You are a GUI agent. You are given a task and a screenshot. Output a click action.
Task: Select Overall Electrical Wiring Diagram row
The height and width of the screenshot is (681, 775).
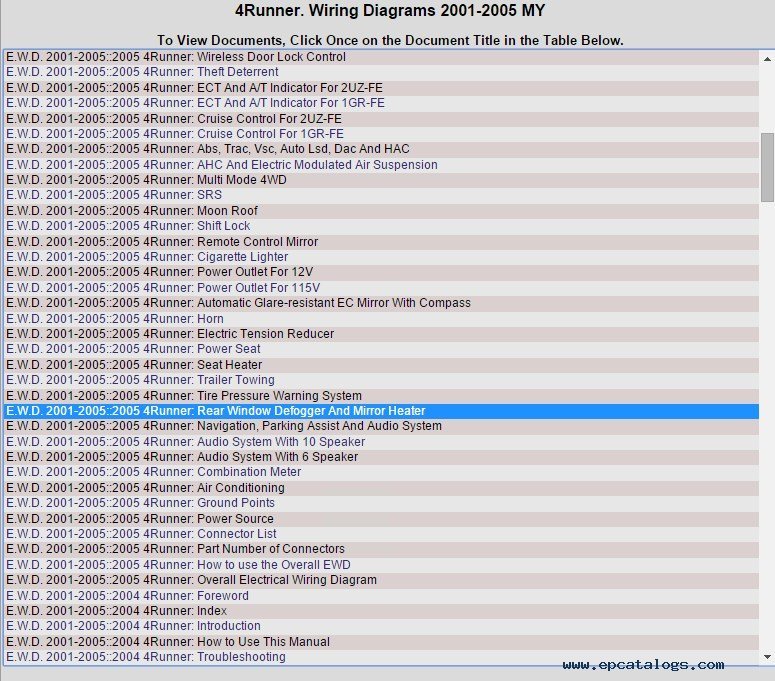381,580
